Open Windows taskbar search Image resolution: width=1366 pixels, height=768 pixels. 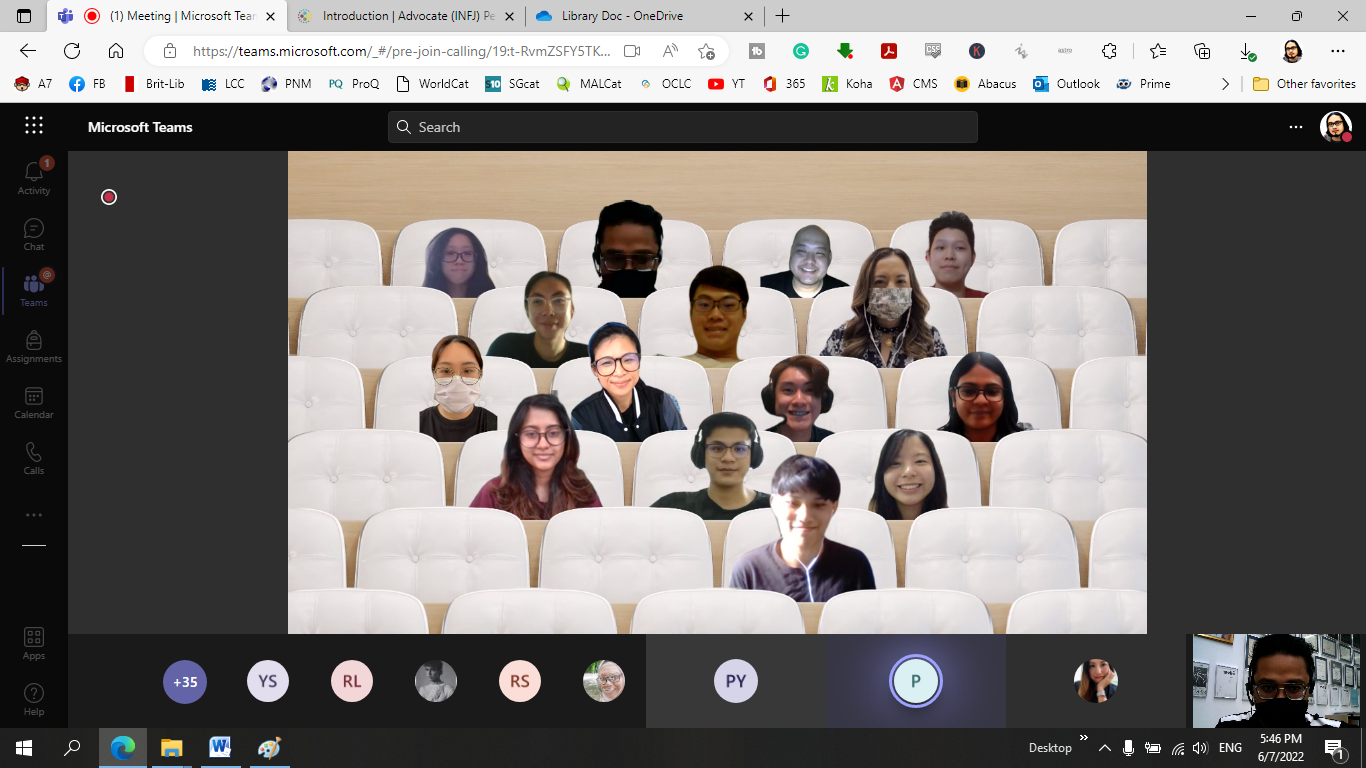72,747
